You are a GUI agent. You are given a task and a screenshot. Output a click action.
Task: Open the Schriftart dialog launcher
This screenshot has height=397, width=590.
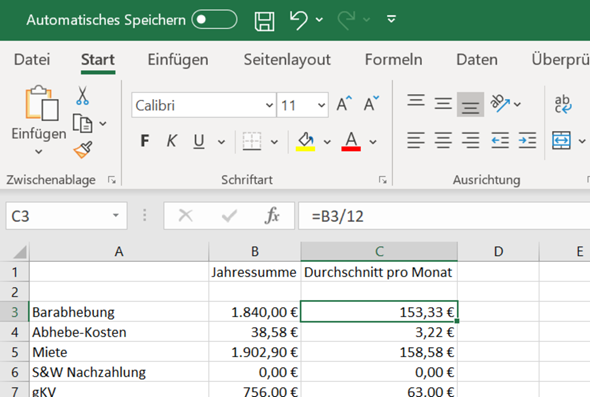pos(383,180)
